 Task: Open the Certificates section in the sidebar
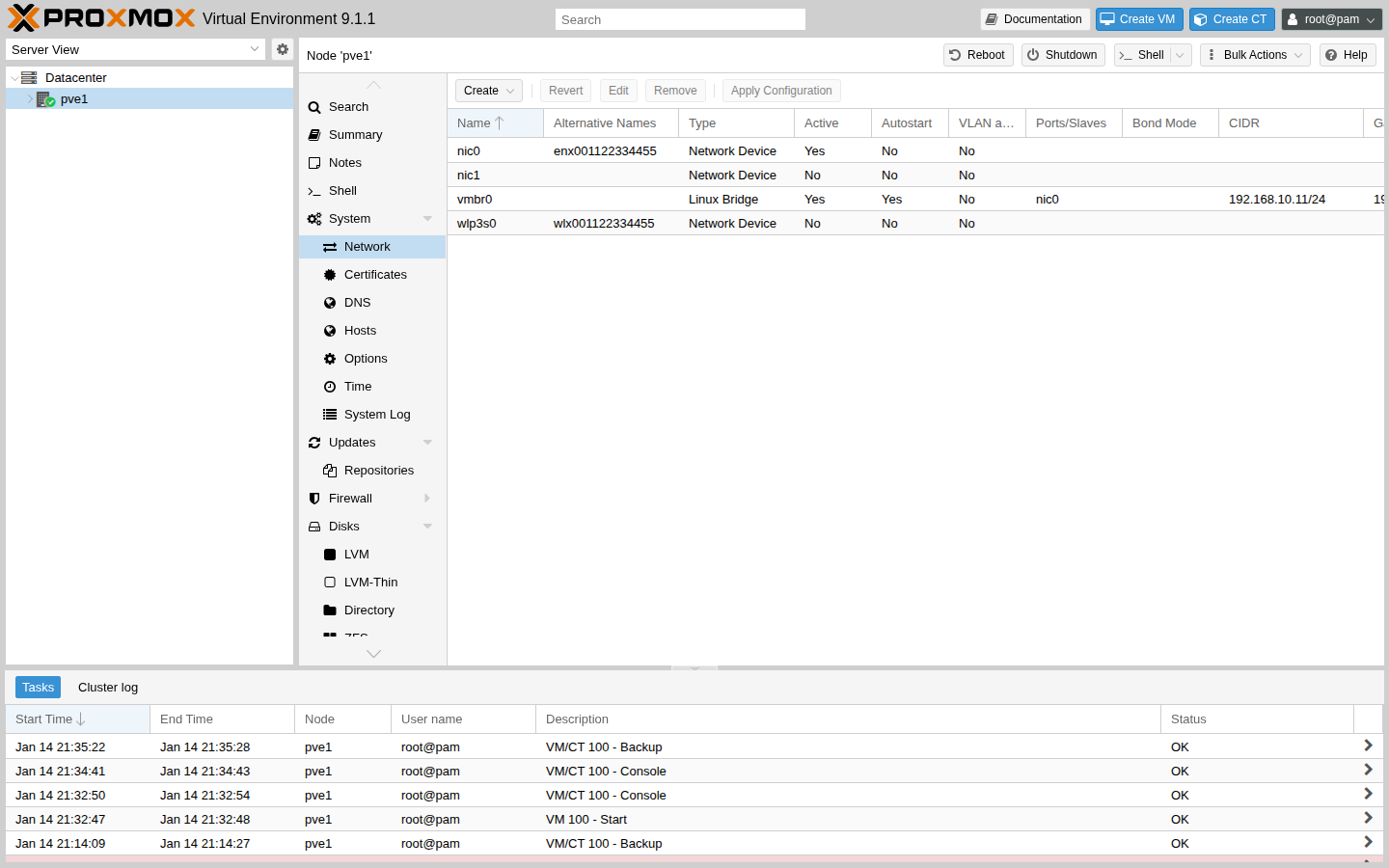coord(374,275)
